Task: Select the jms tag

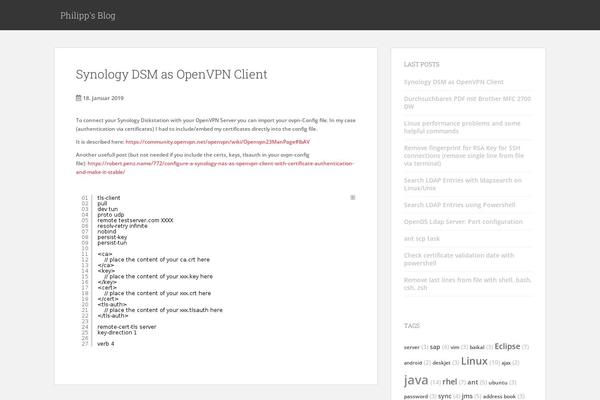Action: 467,396
